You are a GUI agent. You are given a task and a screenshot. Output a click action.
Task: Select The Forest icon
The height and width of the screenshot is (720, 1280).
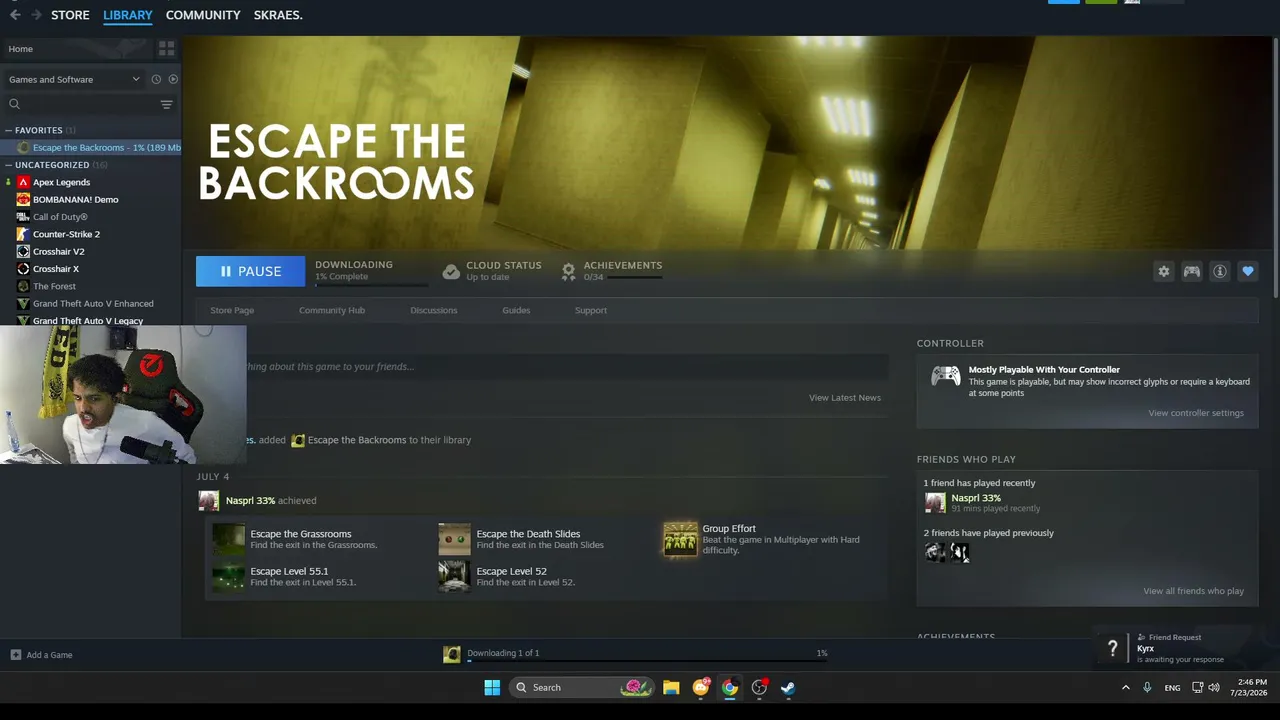coord(23,286)
